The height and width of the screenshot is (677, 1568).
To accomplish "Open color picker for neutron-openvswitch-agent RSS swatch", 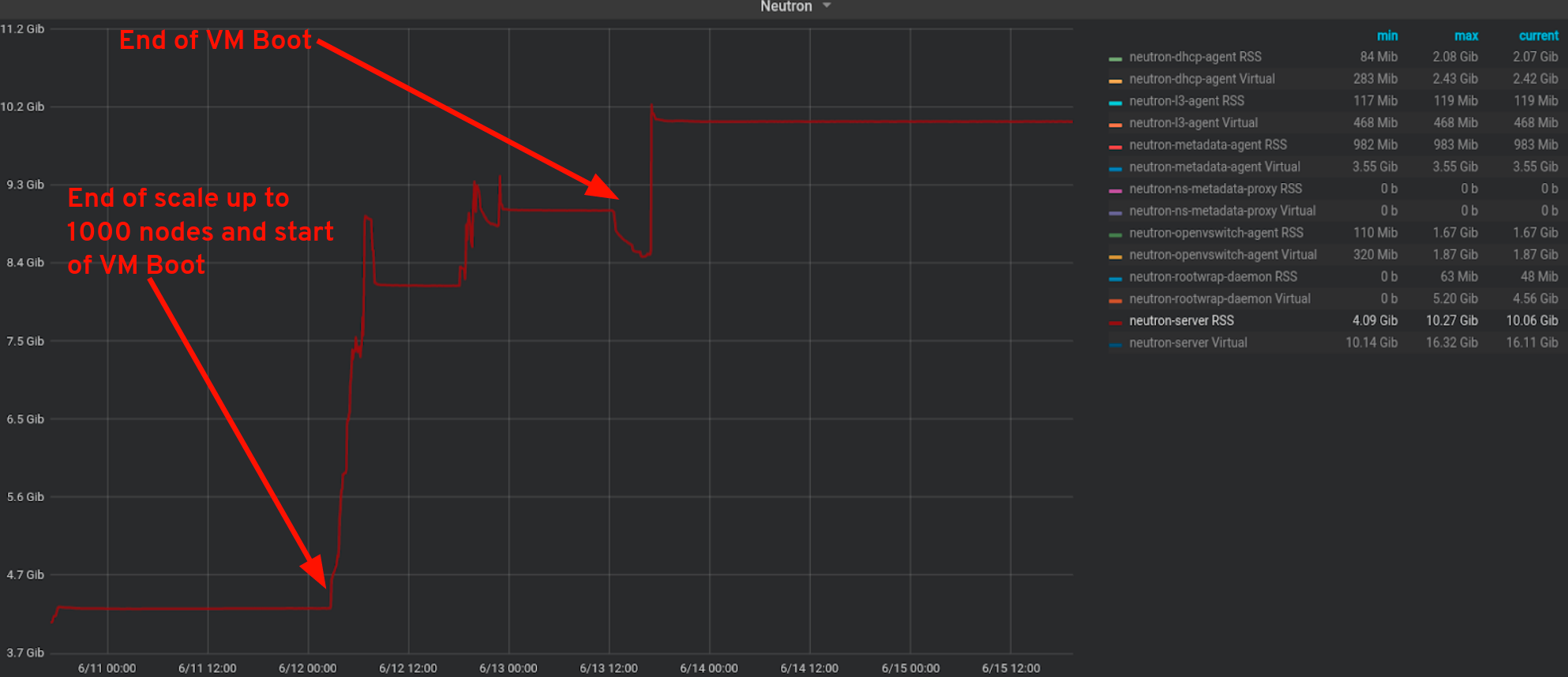I will (x=1115, y=235).
